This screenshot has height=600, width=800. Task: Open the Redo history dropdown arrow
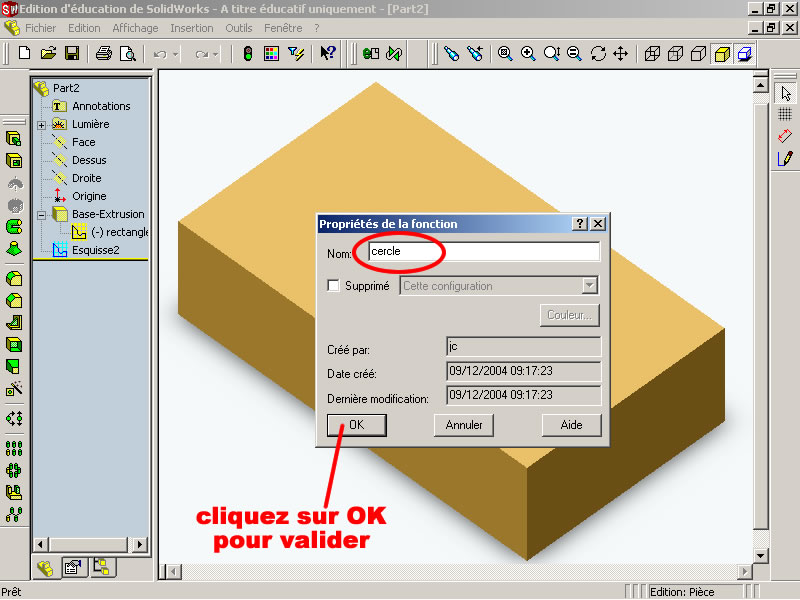(x=215, y=54)
